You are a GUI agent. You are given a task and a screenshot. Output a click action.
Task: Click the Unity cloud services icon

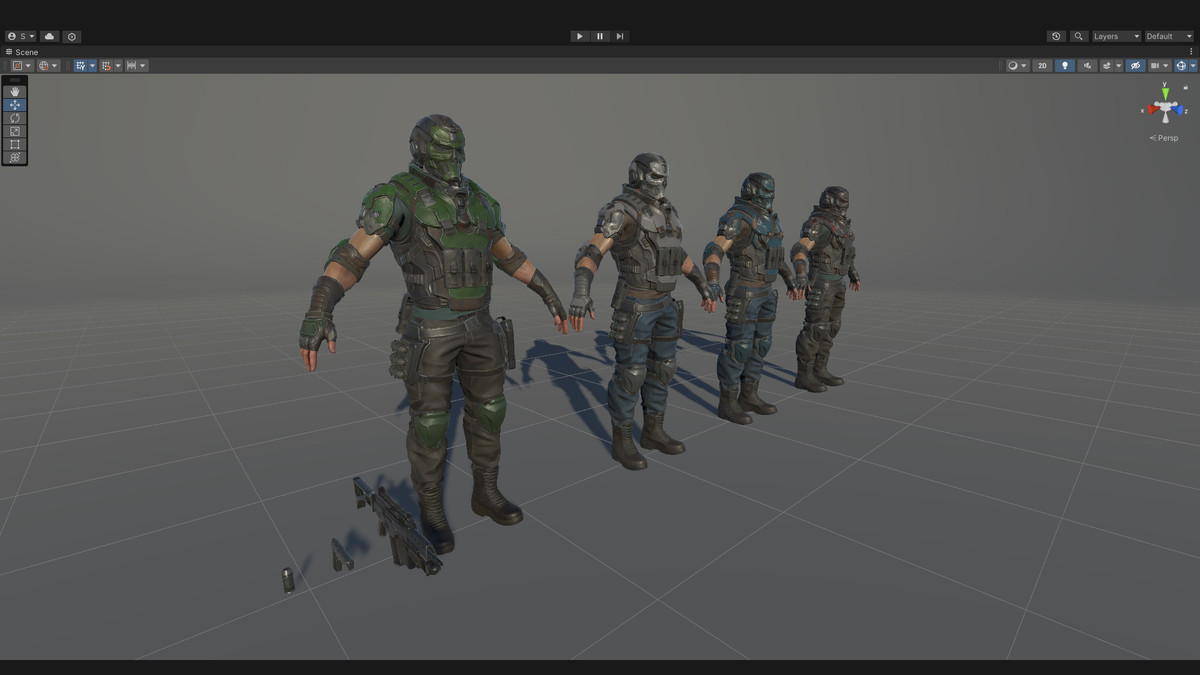[x=48, y=36]
